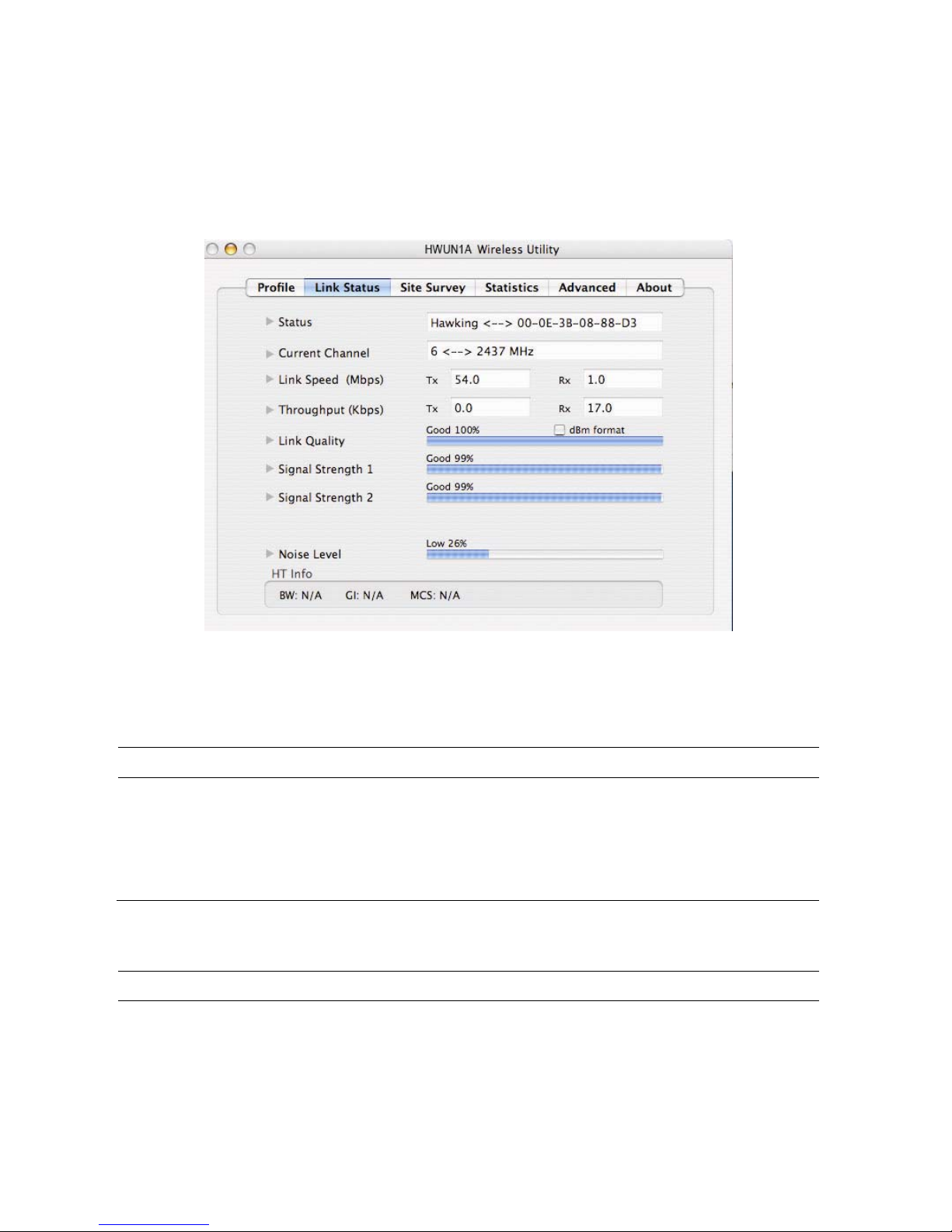952x1232 pixels.
Task: Select the Throughput Rx field 17.0
Action: pyautogui.click(x=623, y=408)
